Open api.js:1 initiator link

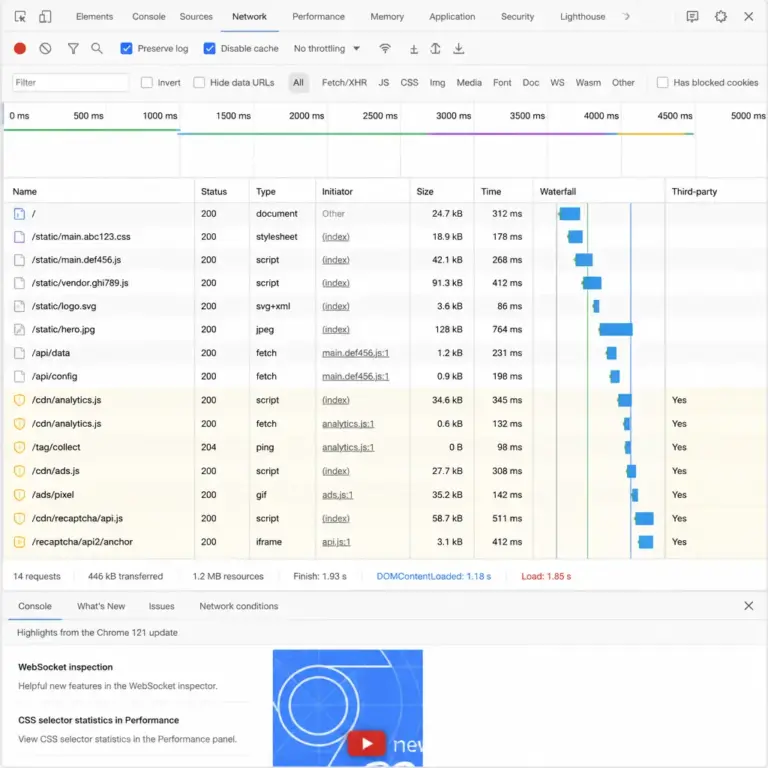coord(336,542)
